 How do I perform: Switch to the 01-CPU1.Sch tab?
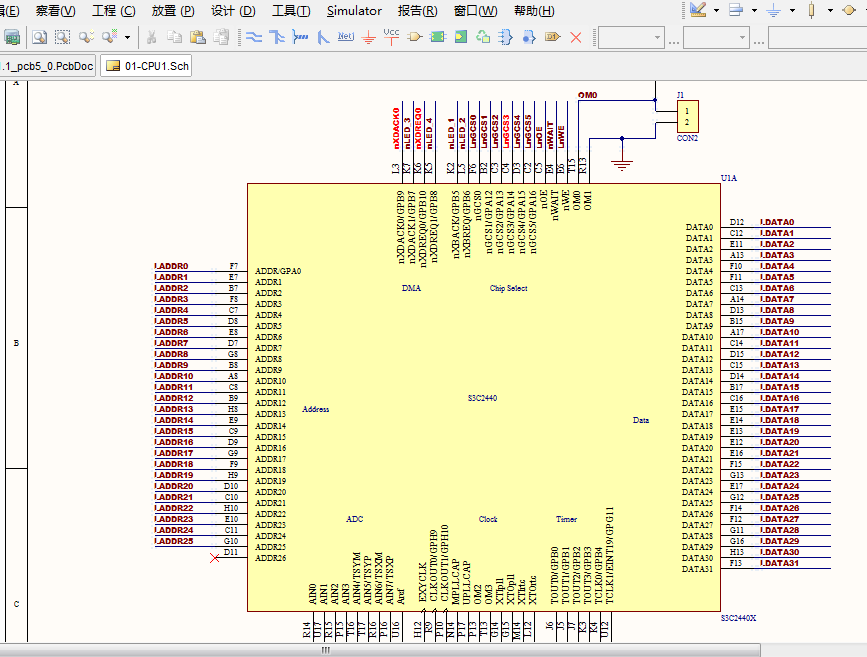click(146, 66)
